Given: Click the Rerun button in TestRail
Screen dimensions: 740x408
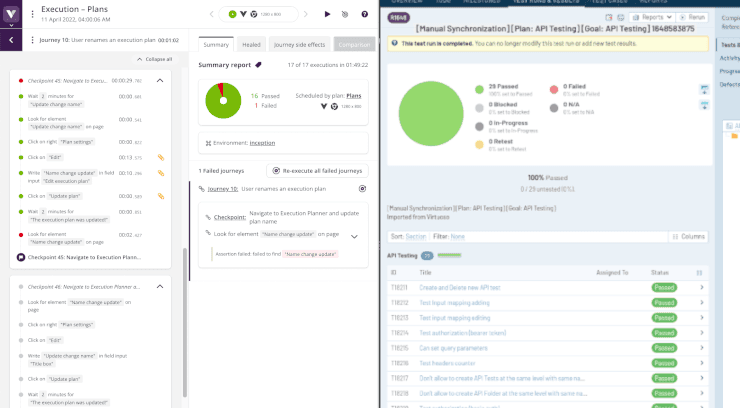Looking at the screenshot, I should coord(692,17).
